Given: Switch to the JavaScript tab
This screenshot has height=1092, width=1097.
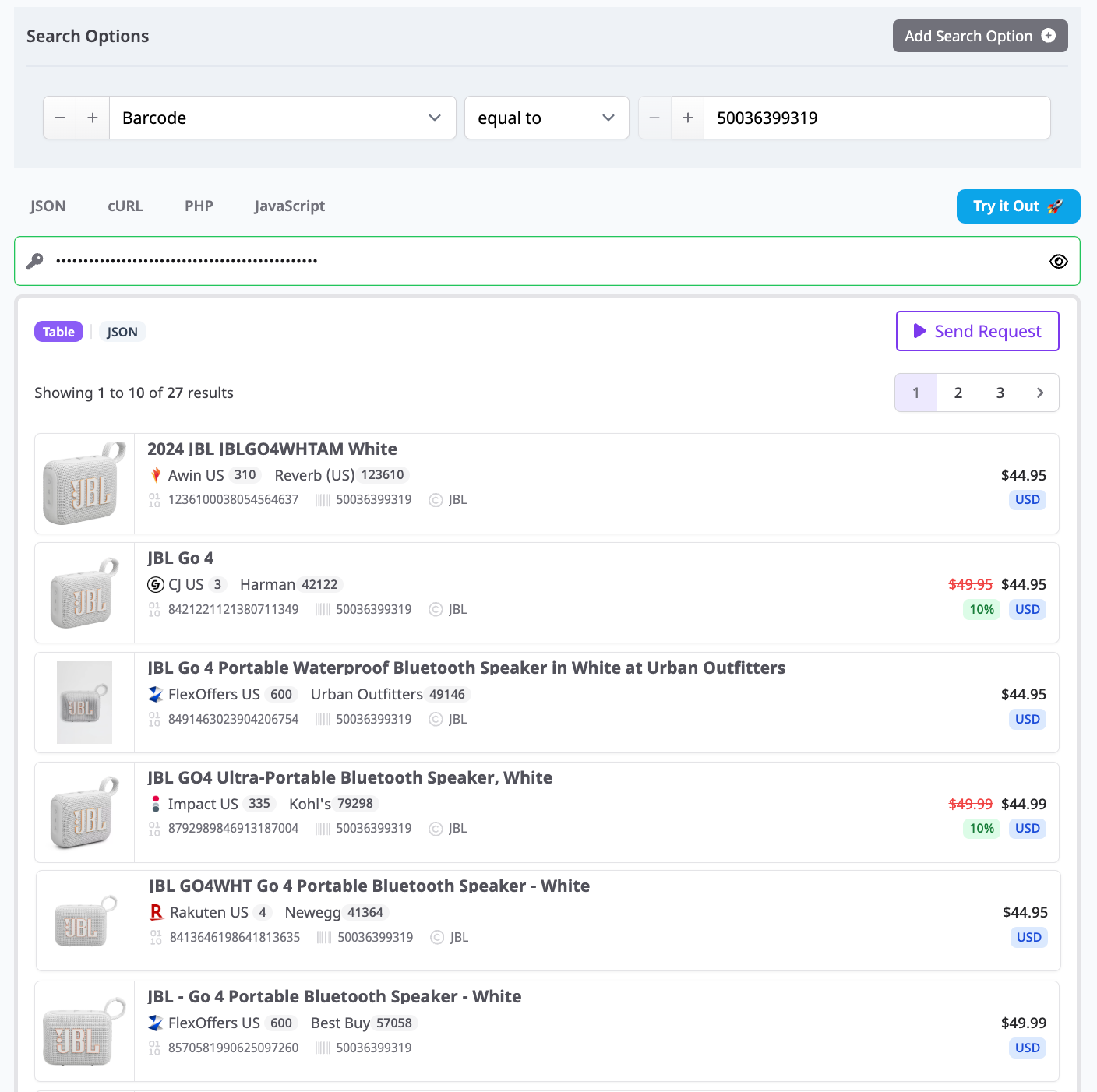Looking at the screenshot, I should (x=290, y=206).
